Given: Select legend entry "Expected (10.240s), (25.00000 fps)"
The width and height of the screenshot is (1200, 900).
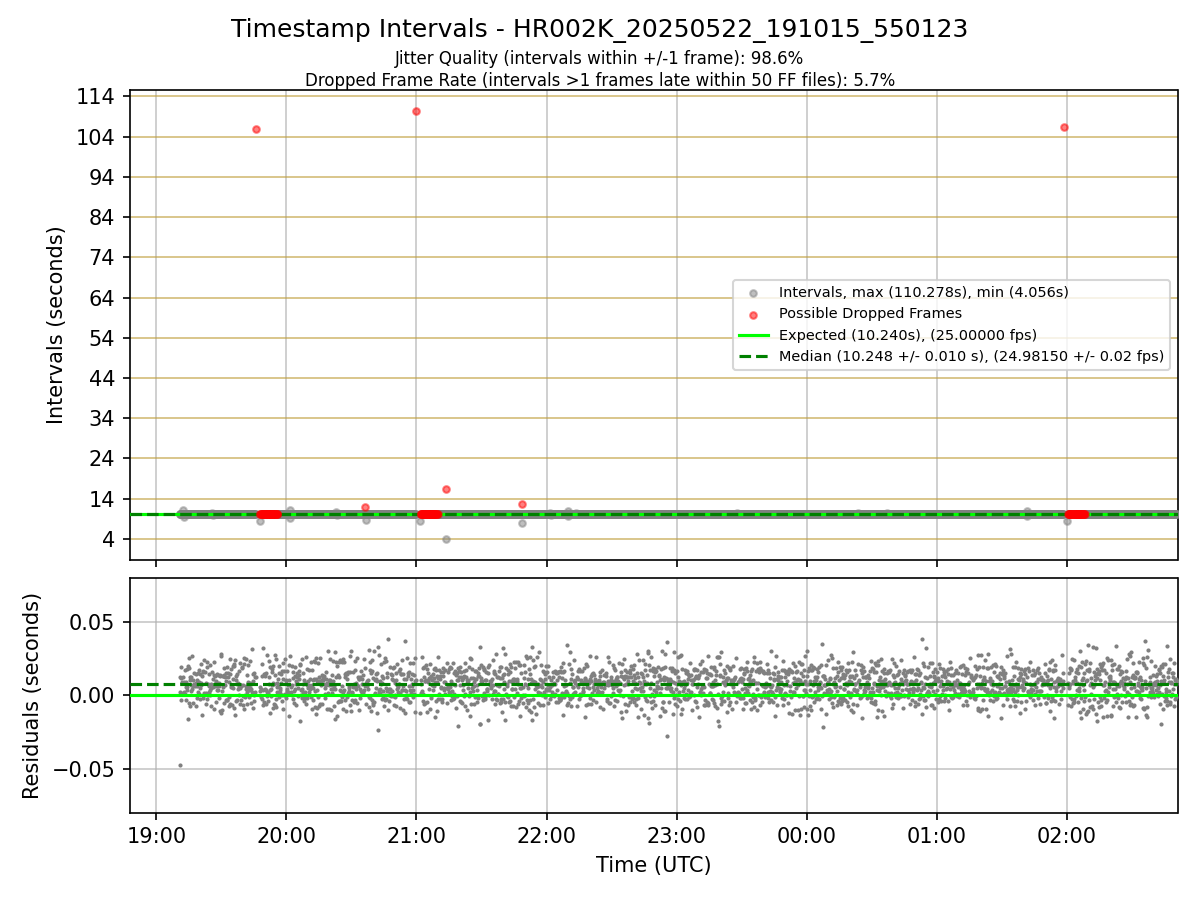Looking at the screenshot, I should coord(907,334).
